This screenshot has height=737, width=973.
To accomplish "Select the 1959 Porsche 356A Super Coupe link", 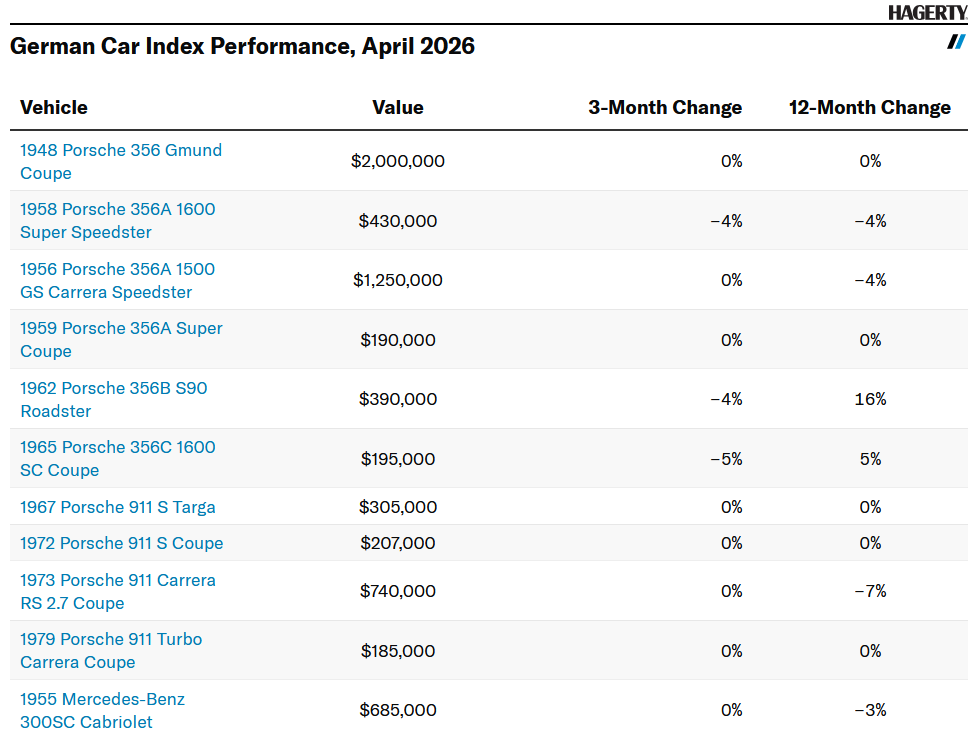I will [x=121, y=340].
